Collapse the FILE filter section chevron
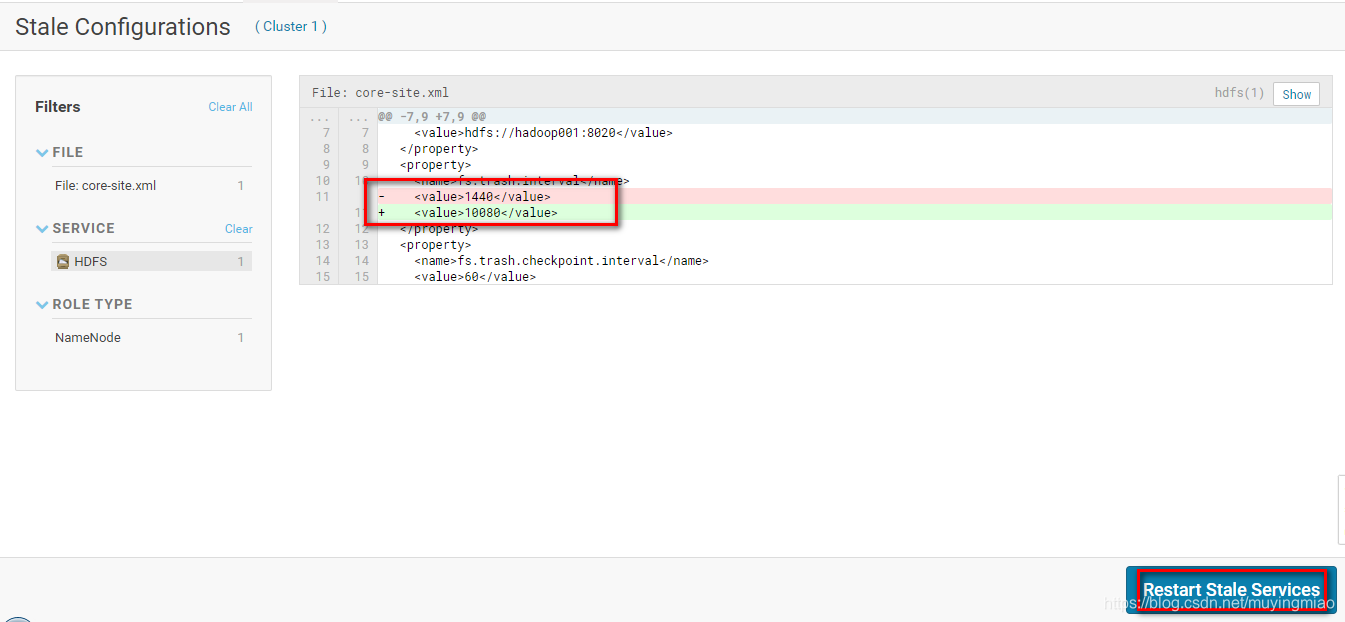Image resolution: width=1345 pixels, height=622 pixels. tap(42, 153)
